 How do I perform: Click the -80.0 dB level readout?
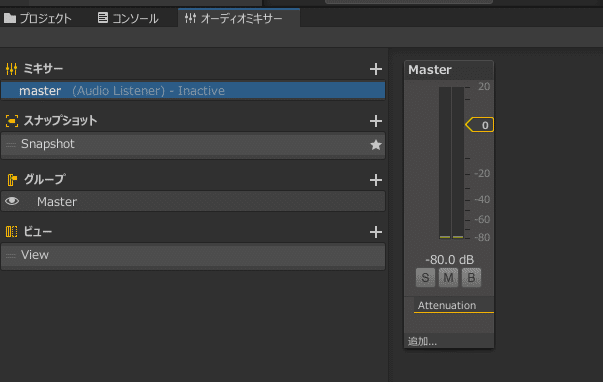tap(450, 260)
